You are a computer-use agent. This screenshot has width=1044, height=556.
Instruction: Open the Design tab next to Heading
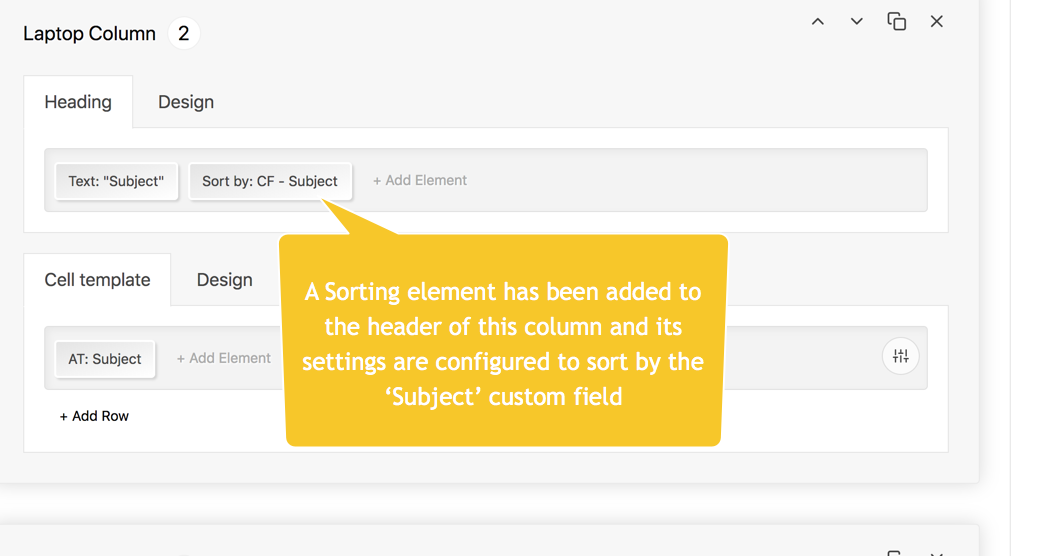[x=186, y=102]
